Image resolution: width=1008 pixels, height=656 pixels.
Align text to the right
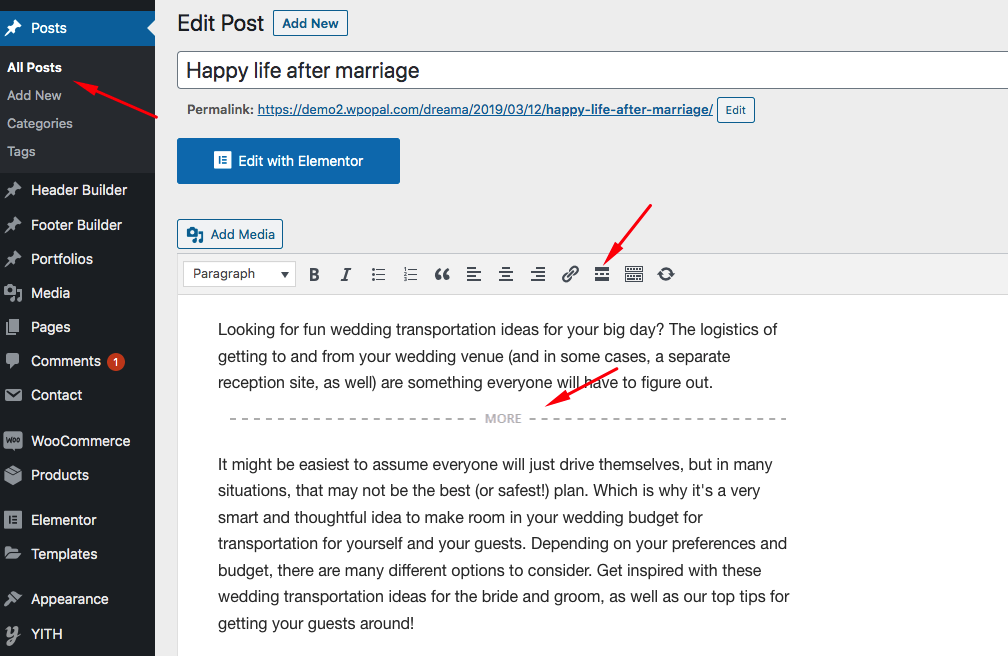tap(538, 274)
